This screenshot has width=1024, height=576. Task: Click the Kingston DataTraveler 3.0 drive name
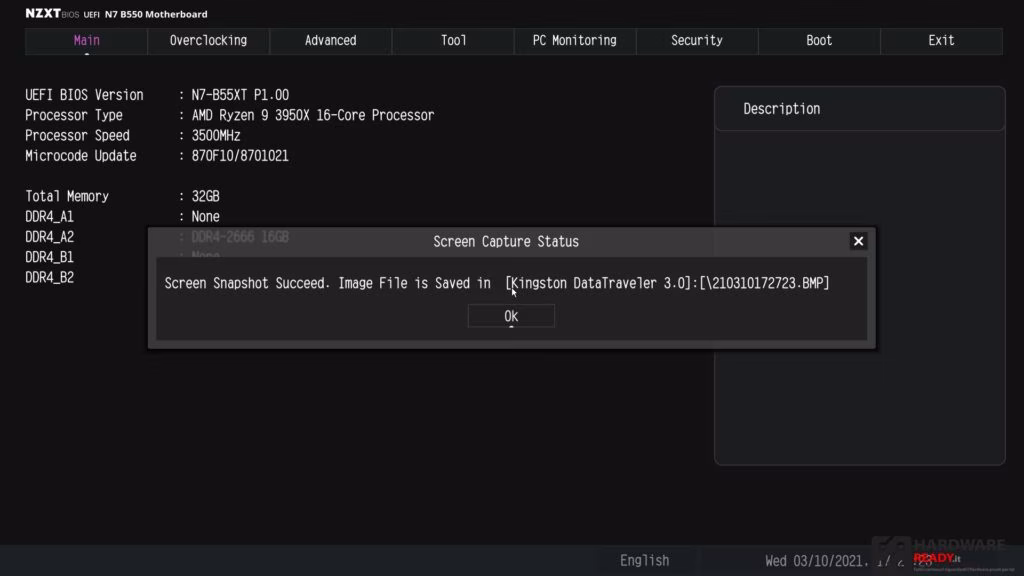tap(599, 283)
